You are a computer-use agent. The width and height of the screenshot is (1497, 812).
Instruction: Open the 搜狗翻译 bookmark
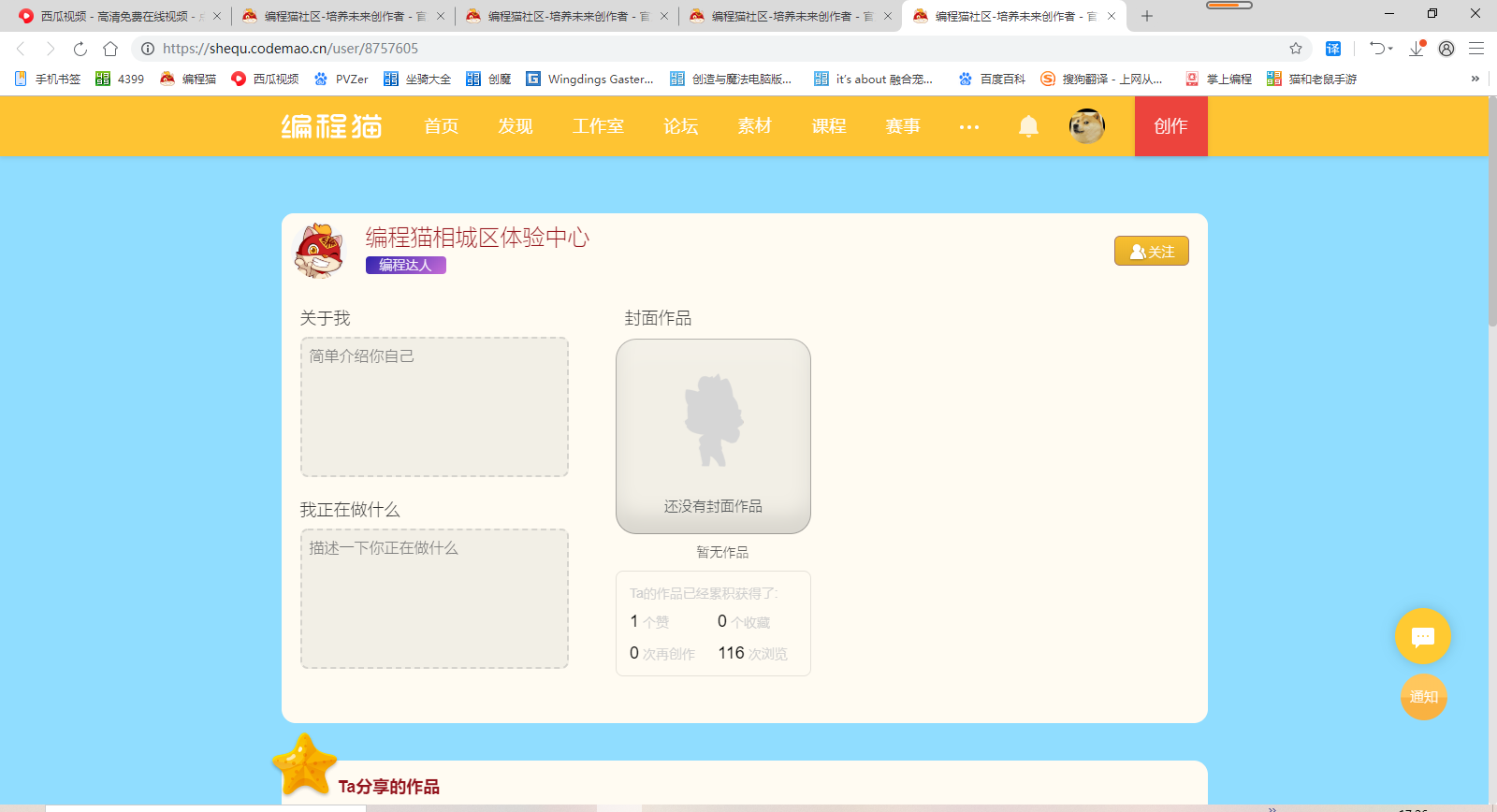point(1101,79)
